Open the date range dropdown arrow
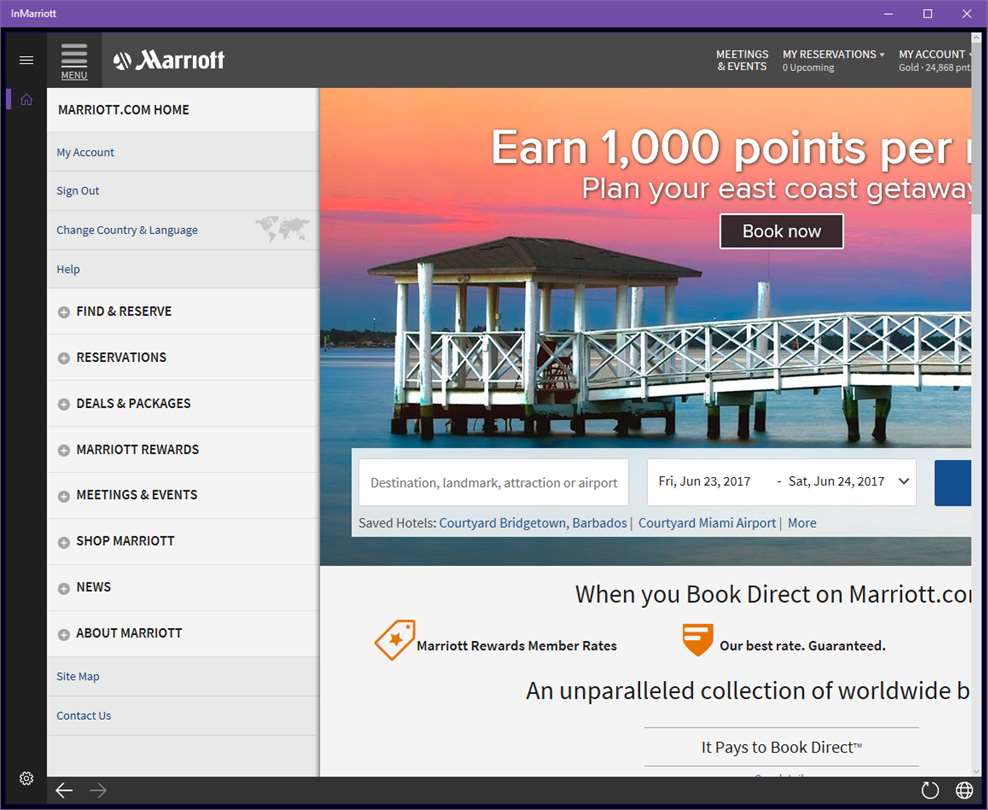 point(904,481)
